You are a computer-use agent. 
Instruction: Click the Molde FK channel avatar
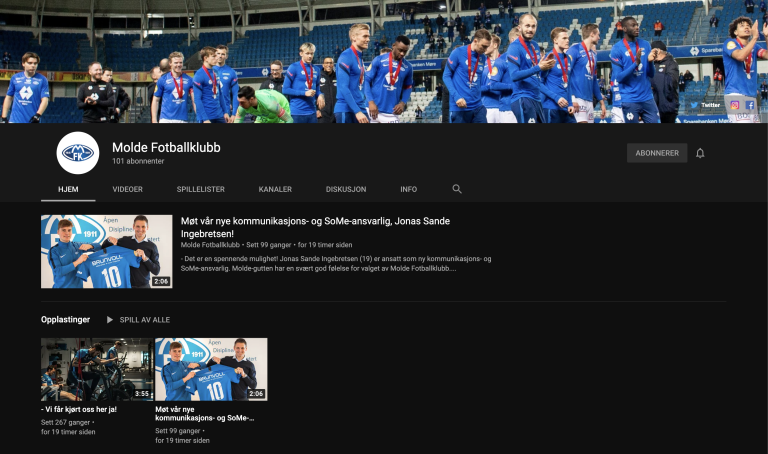pyautogui.click(x=78, y=153)
